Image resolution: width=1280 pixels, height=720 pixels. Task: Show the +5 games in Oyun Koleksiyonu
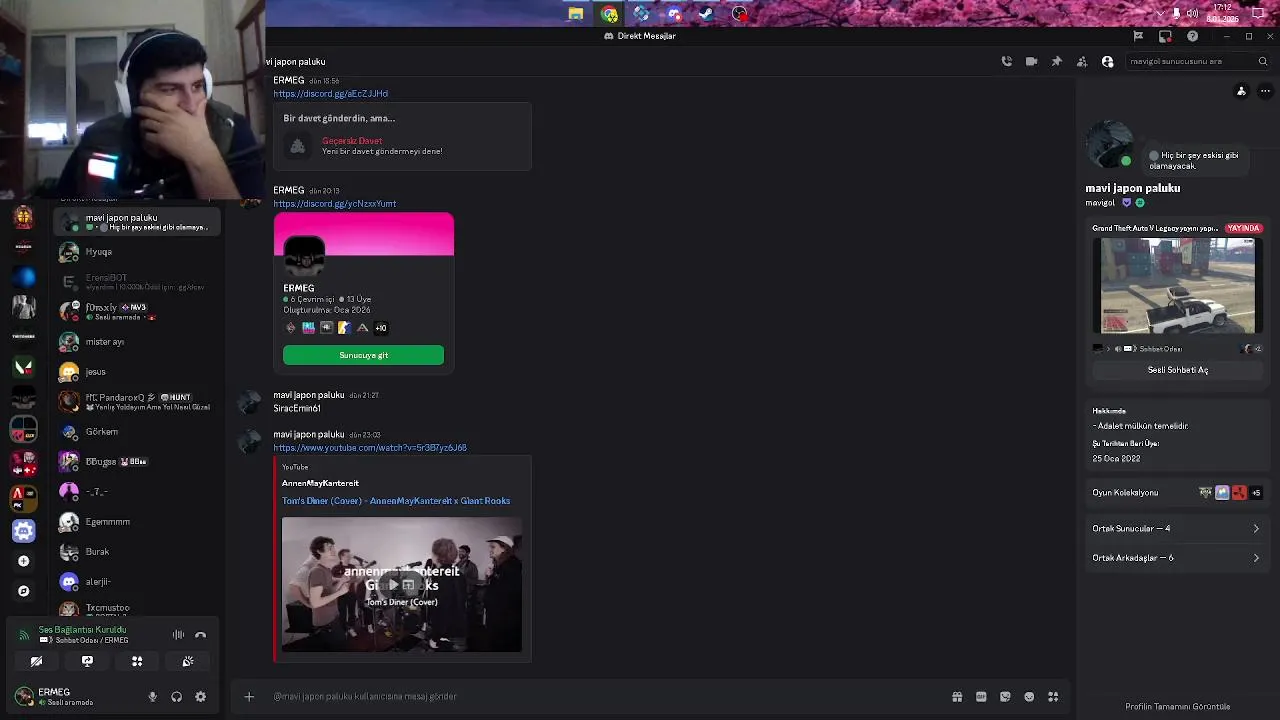click(1256, 493)
